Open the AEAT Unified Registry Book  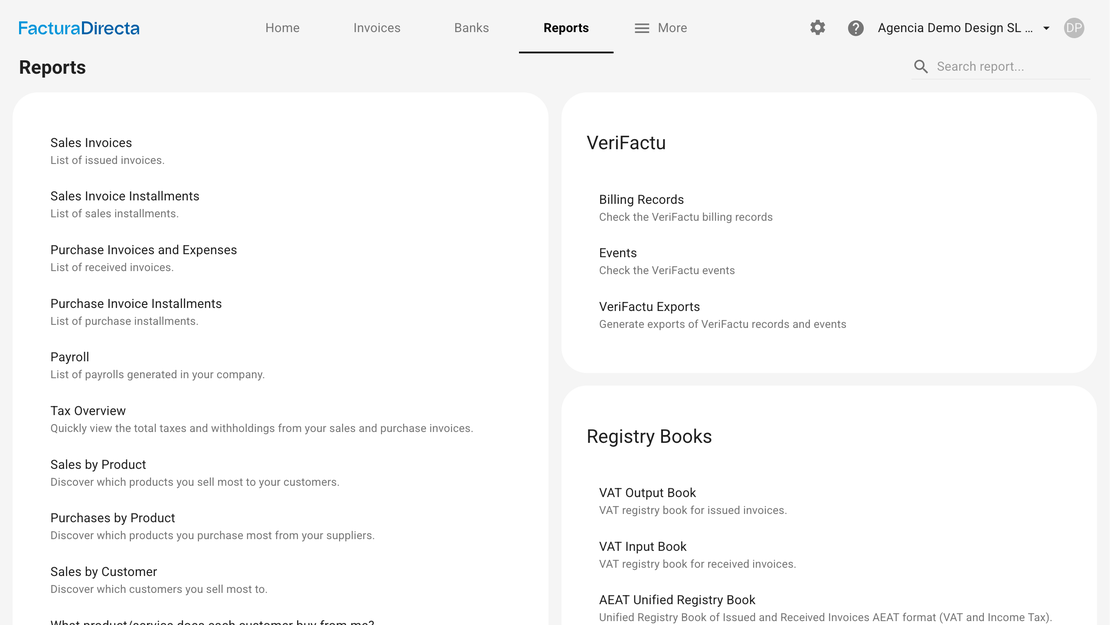677,600
